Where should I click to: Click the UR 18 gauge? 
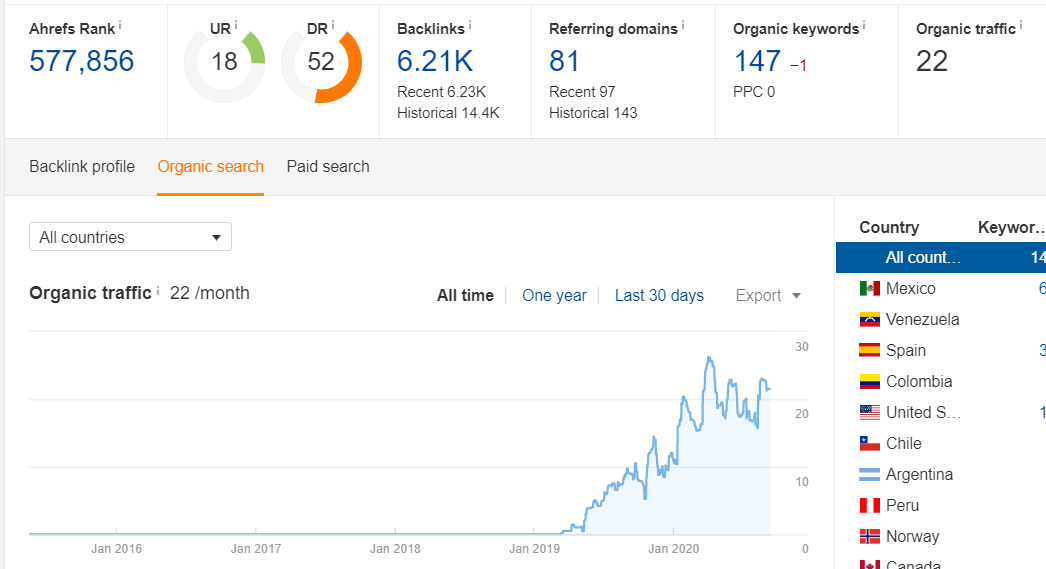tap(224, 62)
